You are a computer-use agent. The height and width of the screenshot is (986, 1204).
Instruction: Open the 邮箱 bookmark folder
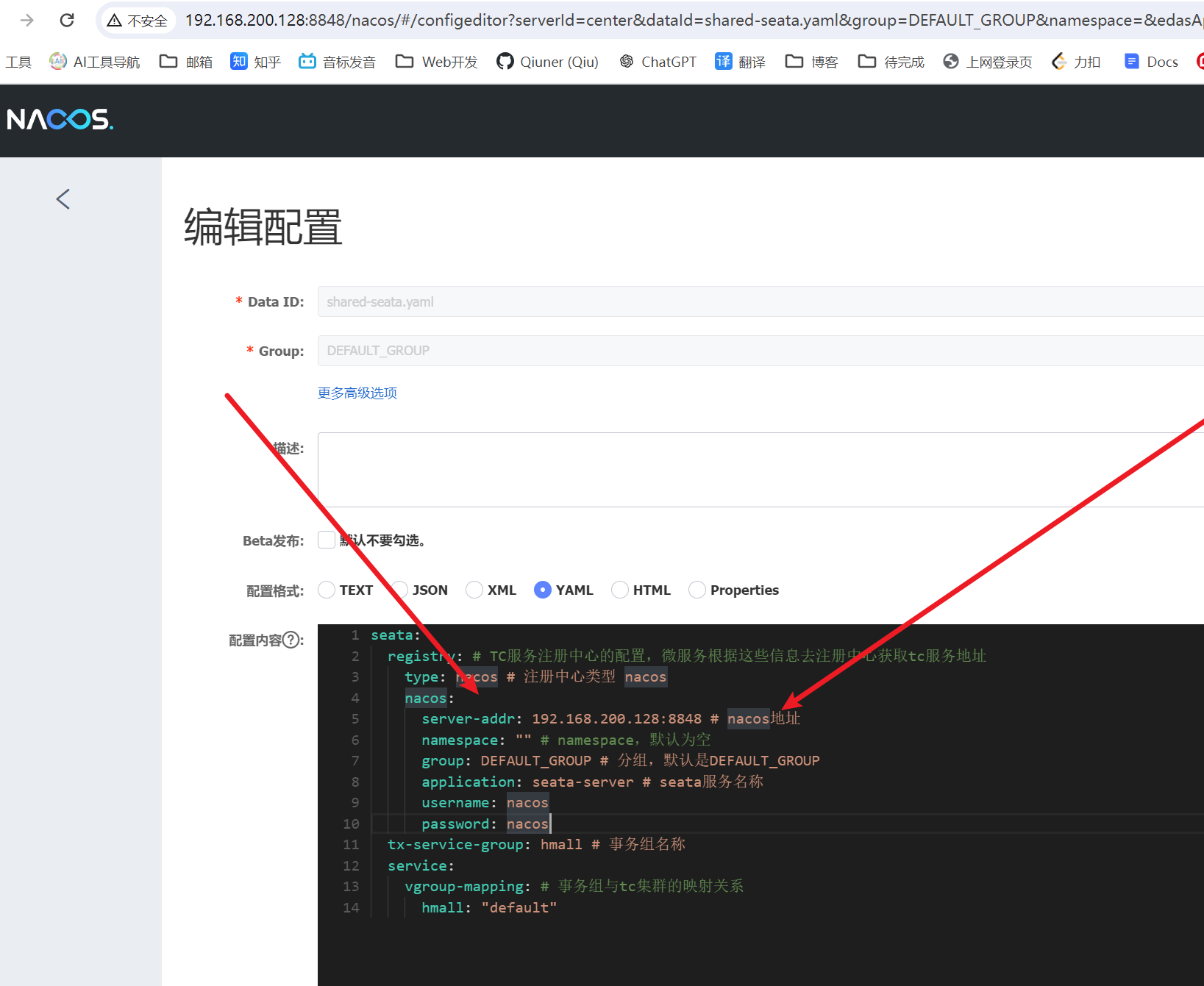coord(186,62)
